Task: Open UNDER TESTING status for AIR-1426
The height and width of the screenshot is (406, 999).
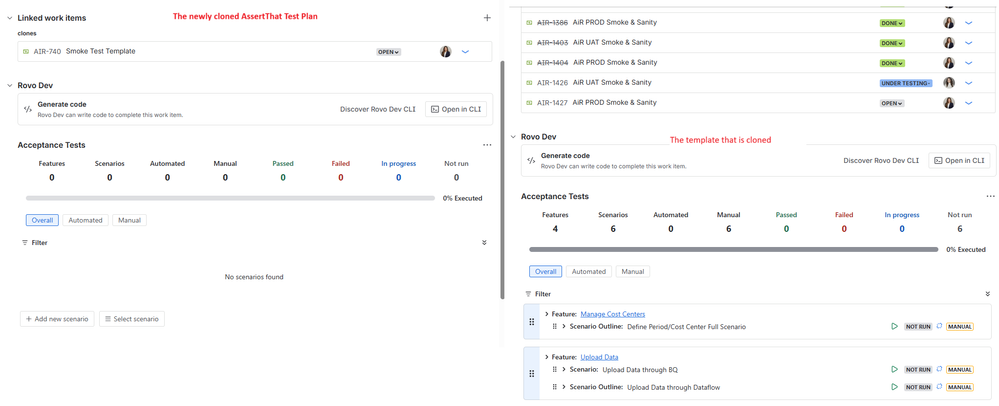Action: click(x=906, y=83)
